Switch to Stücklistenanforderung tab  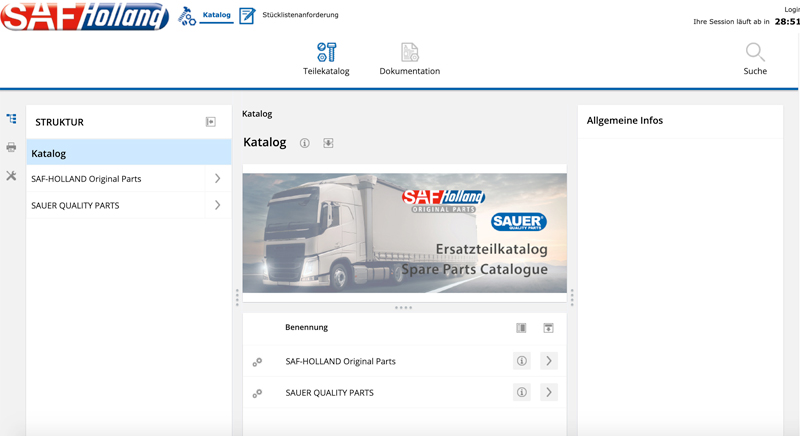299,15
